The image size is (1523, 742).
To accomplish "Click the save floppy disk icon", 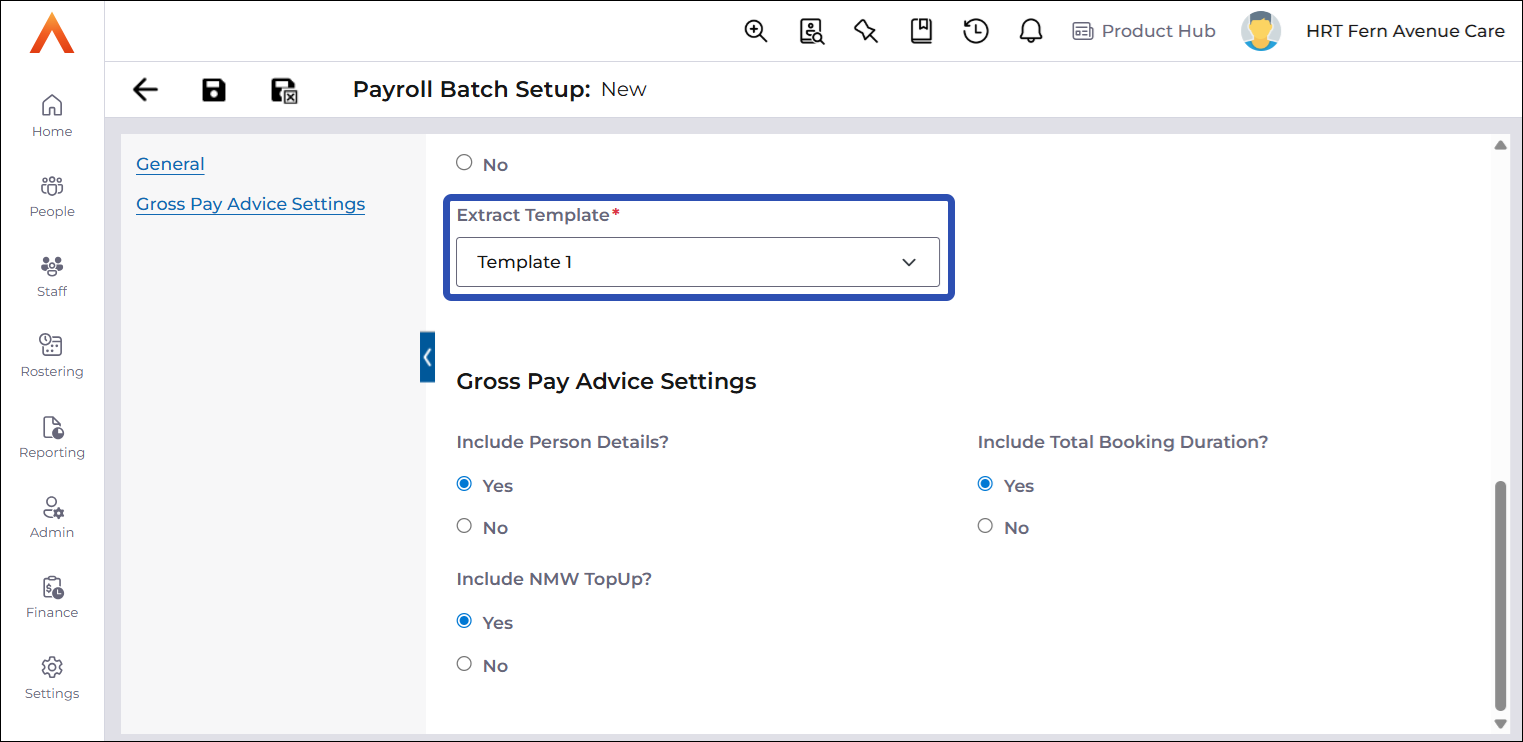I will tap(214, 90).
